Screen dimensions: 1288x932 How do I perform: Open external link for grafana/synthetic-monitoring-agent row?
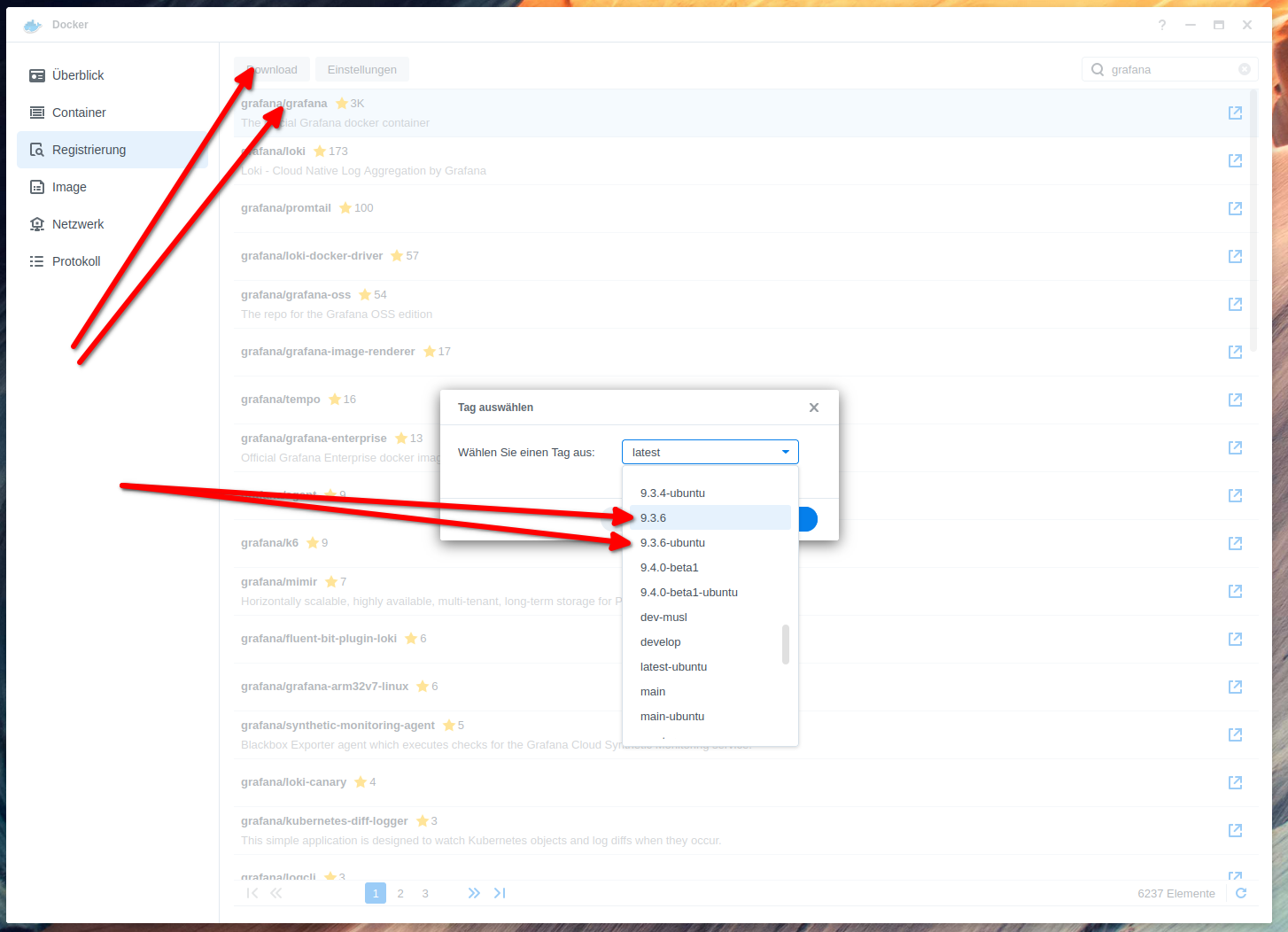[1235, 734]
